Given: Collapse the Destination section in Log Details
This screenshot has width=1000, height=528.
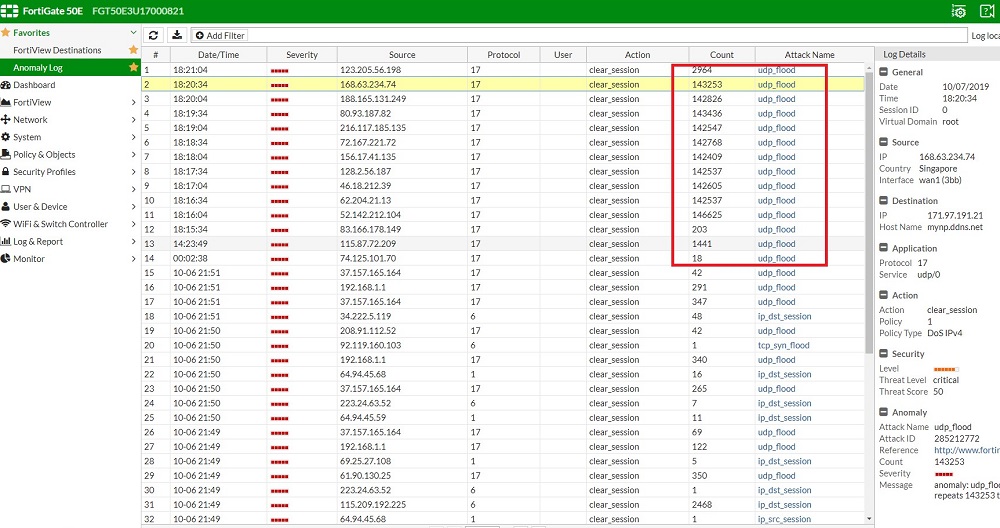Looking at the screenshot, I should (x=884, y=200).
